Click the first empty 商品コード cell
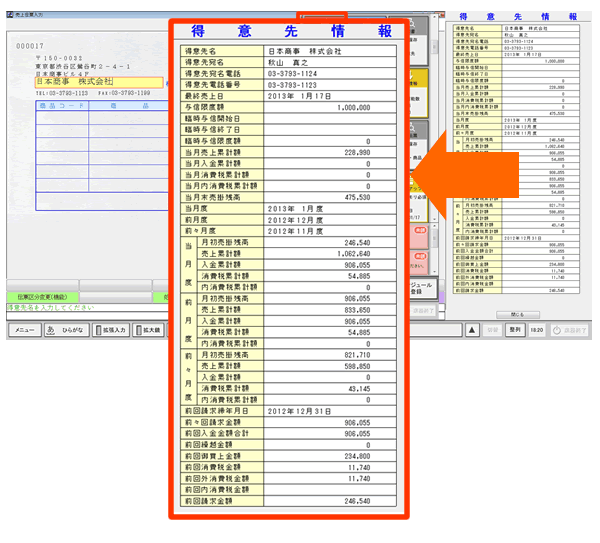The height and width of the screenshot is (543, 600). pyautogui.click(x=61, y=118)
